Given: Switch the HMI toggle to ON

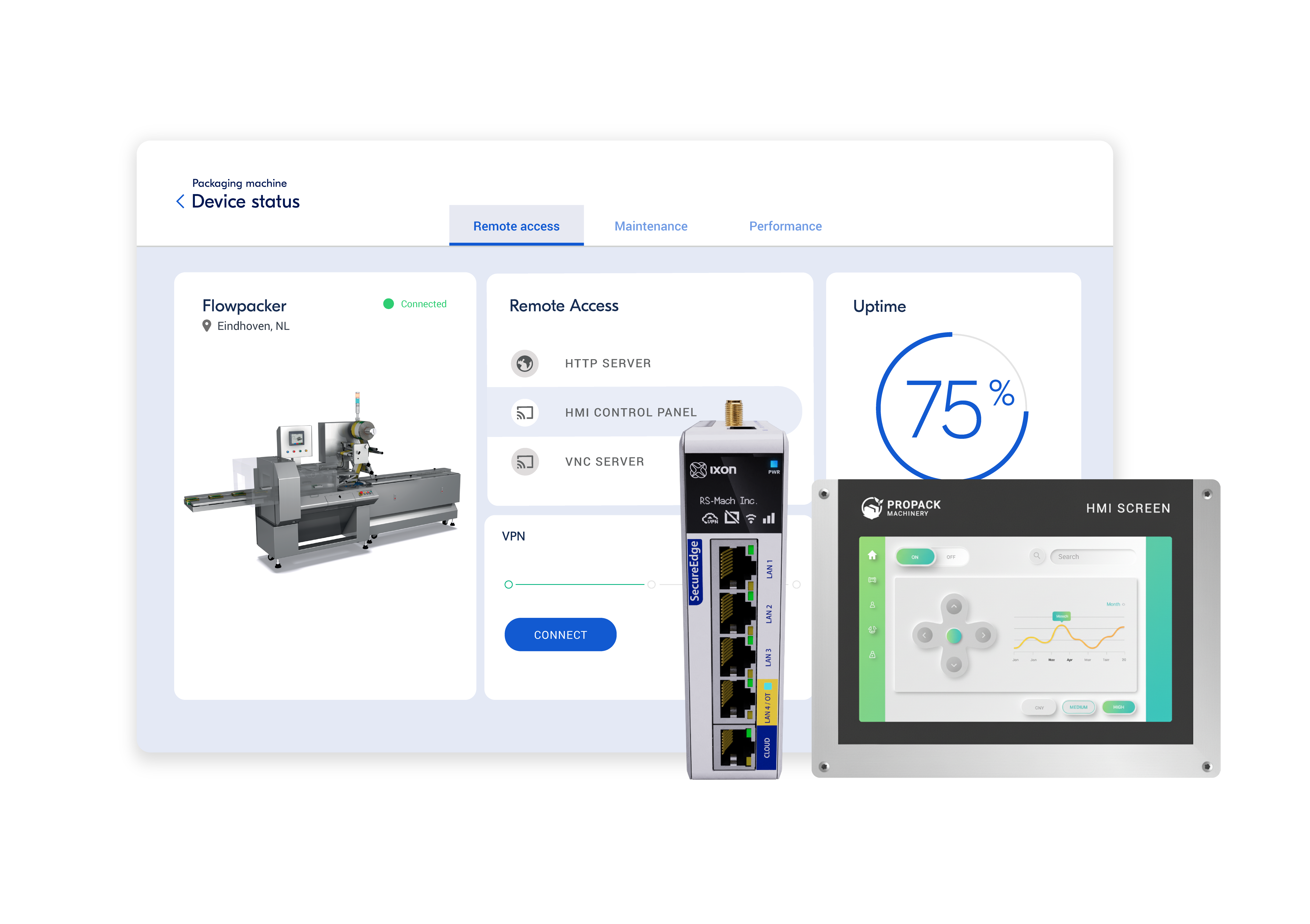Looking at the screenshot, I should tap(915, 557).
